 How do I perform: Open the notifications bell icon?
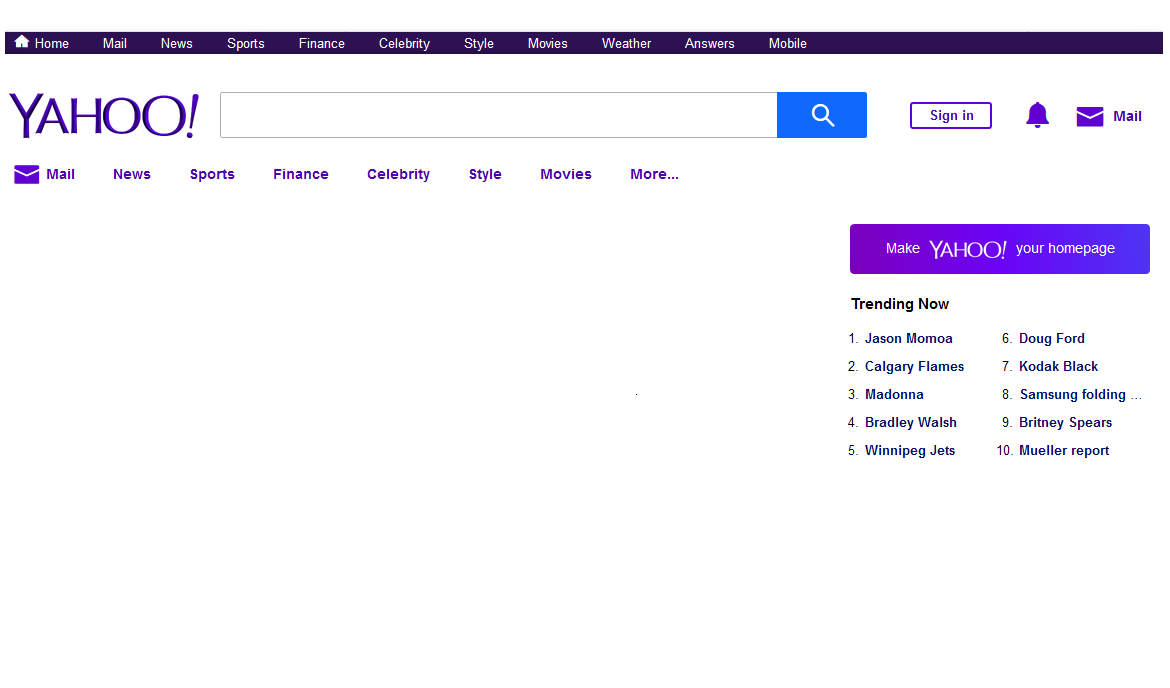1037,116
